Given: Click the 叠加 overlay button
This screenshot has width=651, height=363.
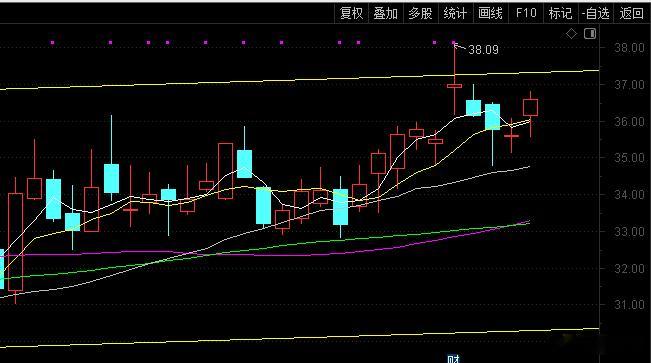Looking at the screenshot, I should point(386,13).
